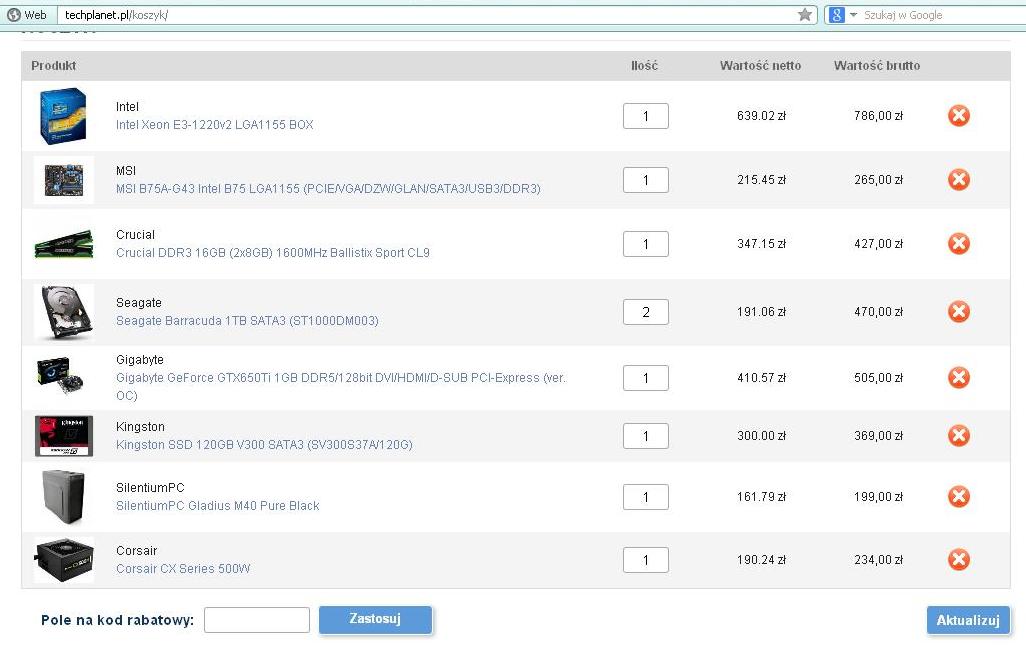This screenshot has width=1026, height=647.
Task: Select net price 639.02 zł
Action: 761,116
